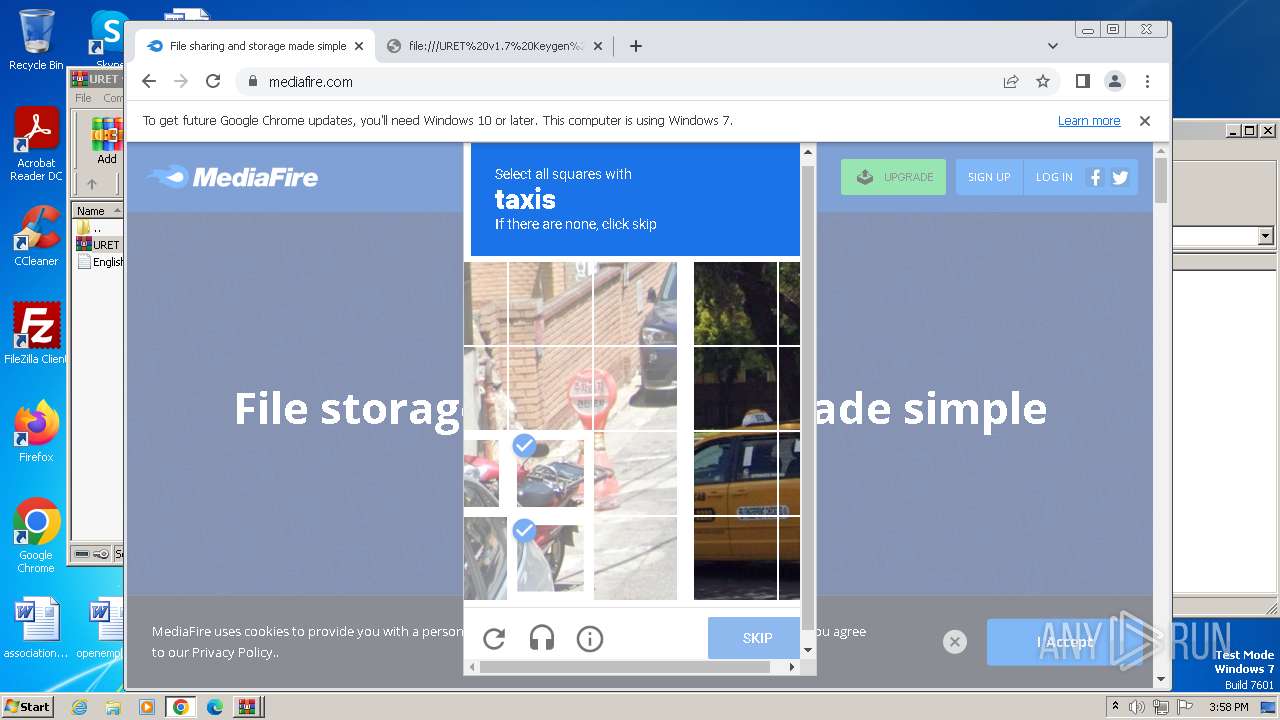The height and width of the screenshot is (720, 1280).
Task: Open Chrome three-dot menu
Action: click(1147, 82)
